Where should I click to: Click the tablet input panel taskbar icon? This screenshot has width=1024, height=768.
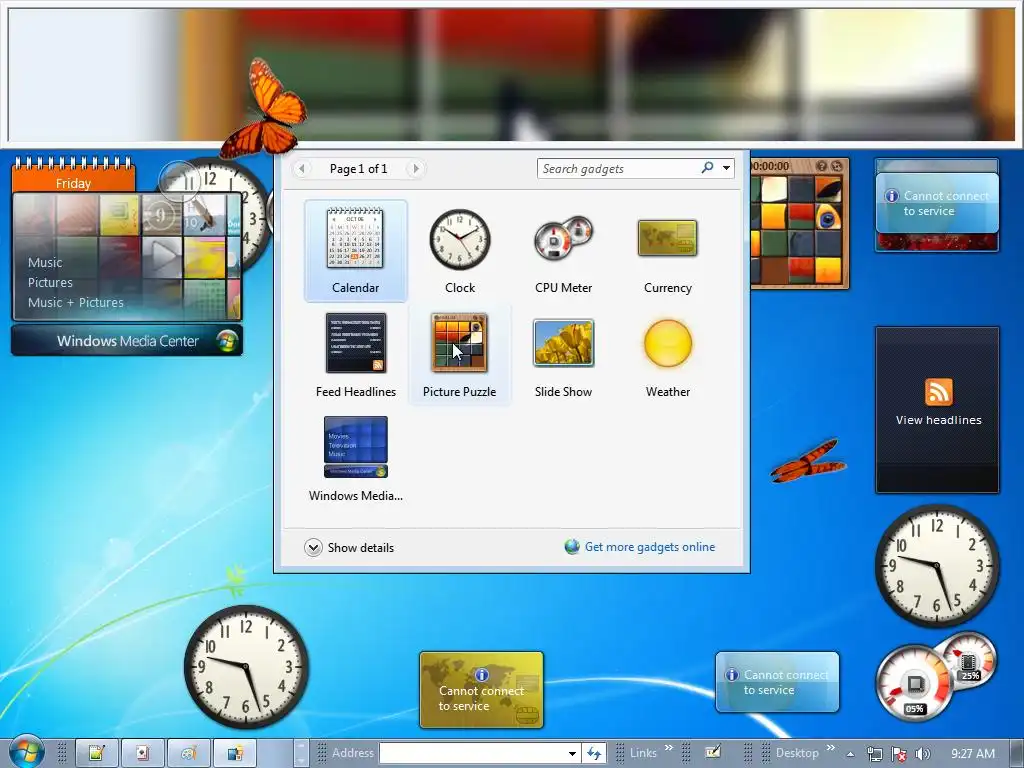(x=713, y=753)
